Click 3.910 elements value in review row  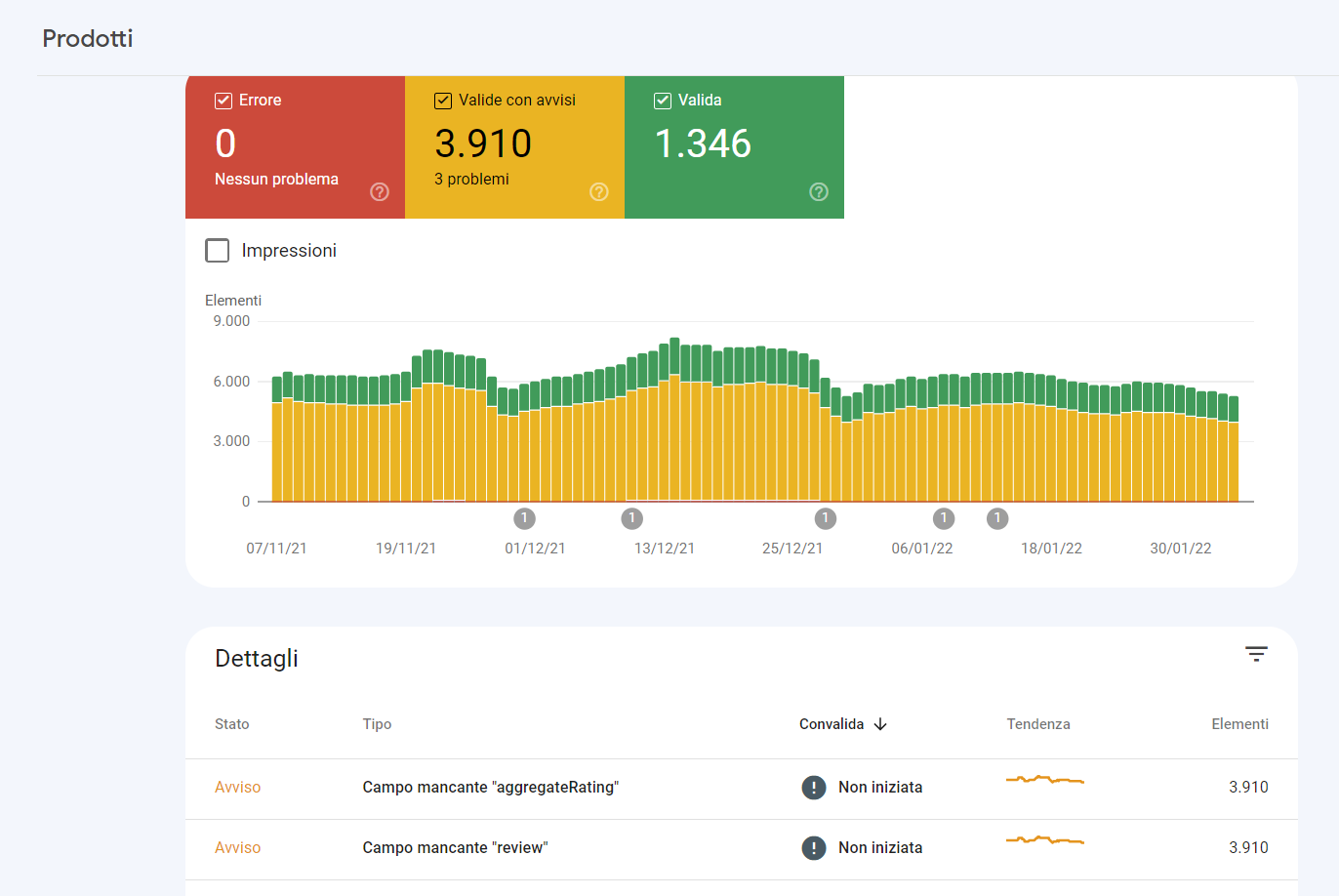pos(1248,848)
